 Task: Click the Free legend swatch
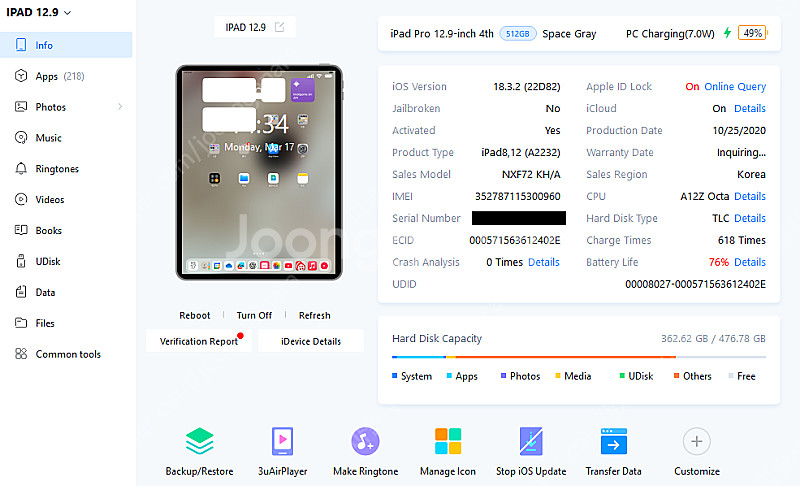coord(731,376)
